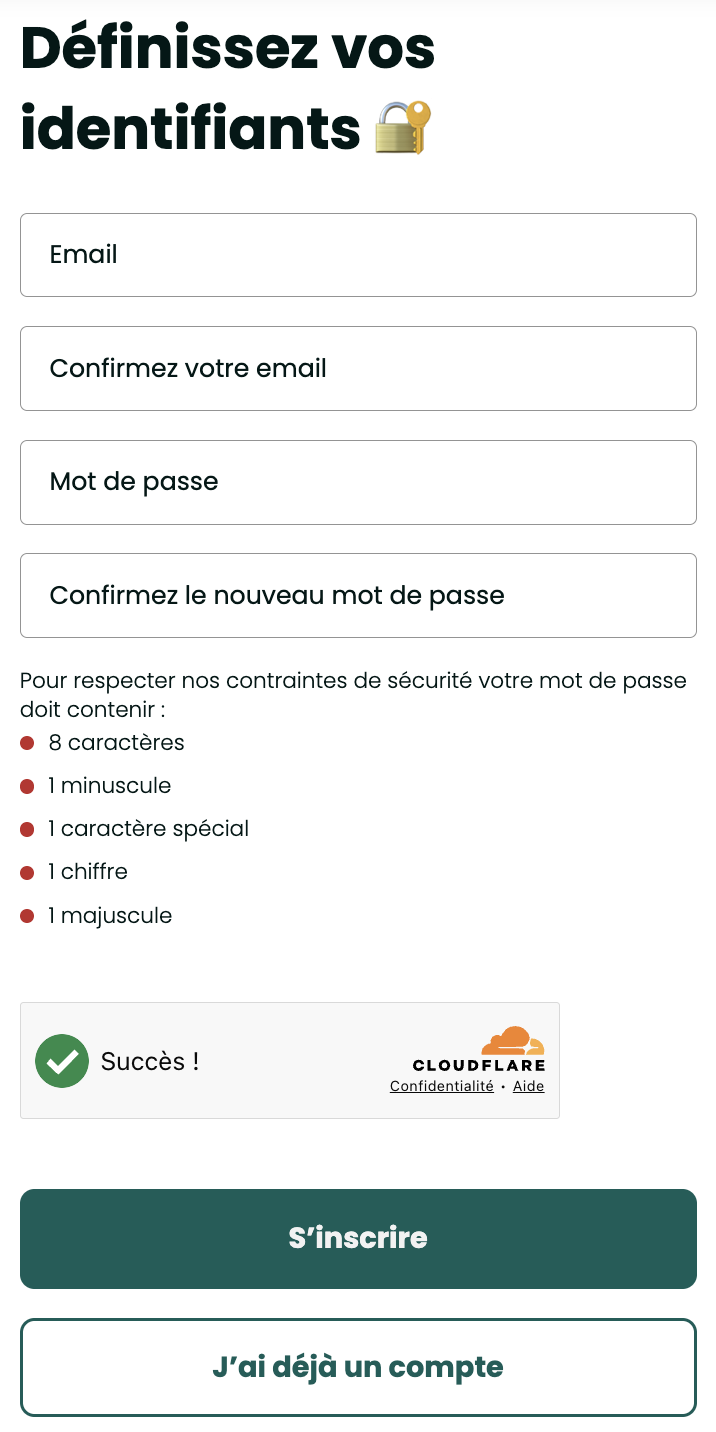
Task: Open the Confidentialité link
Action: pyautogui.click(x=441, y=1086)
